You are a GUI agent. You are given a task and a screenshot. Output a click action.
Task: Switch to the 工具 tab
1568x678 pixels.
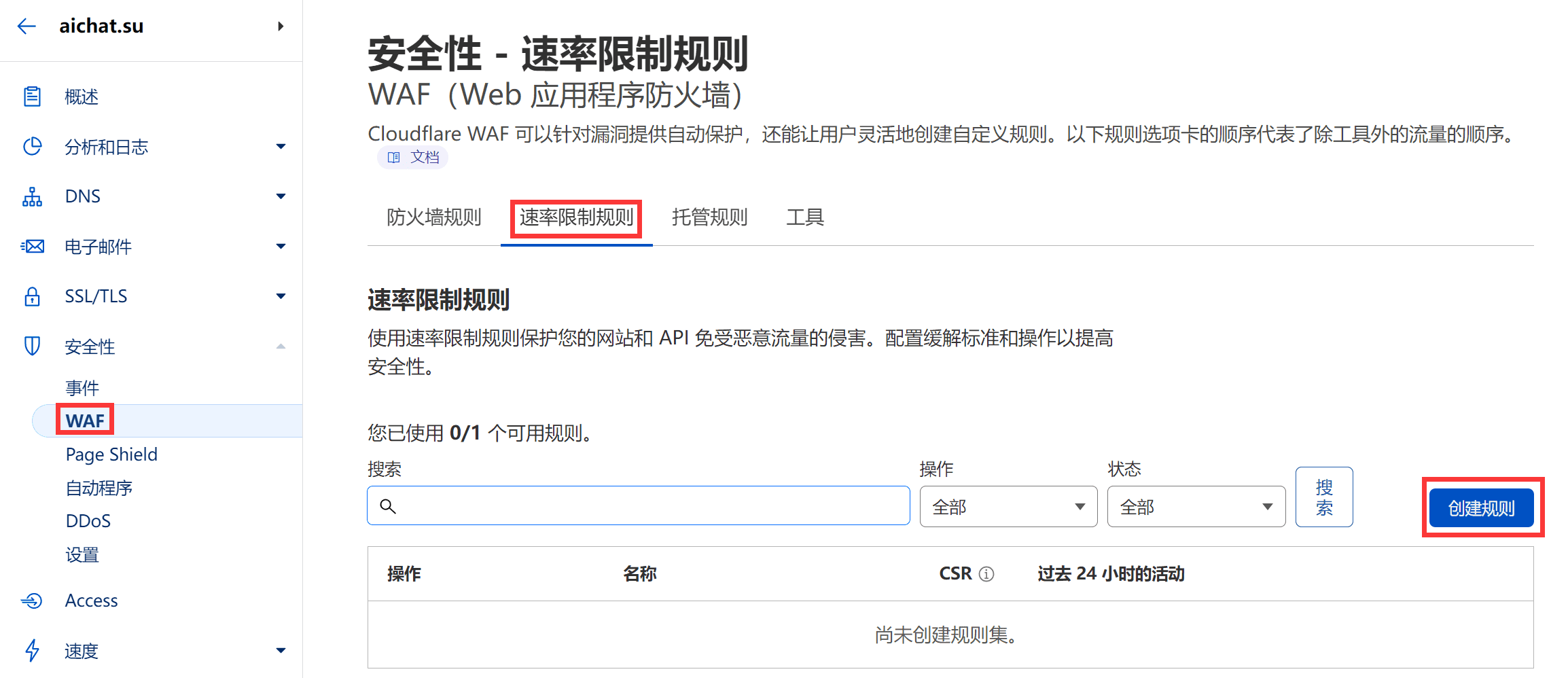coord(805,217)
